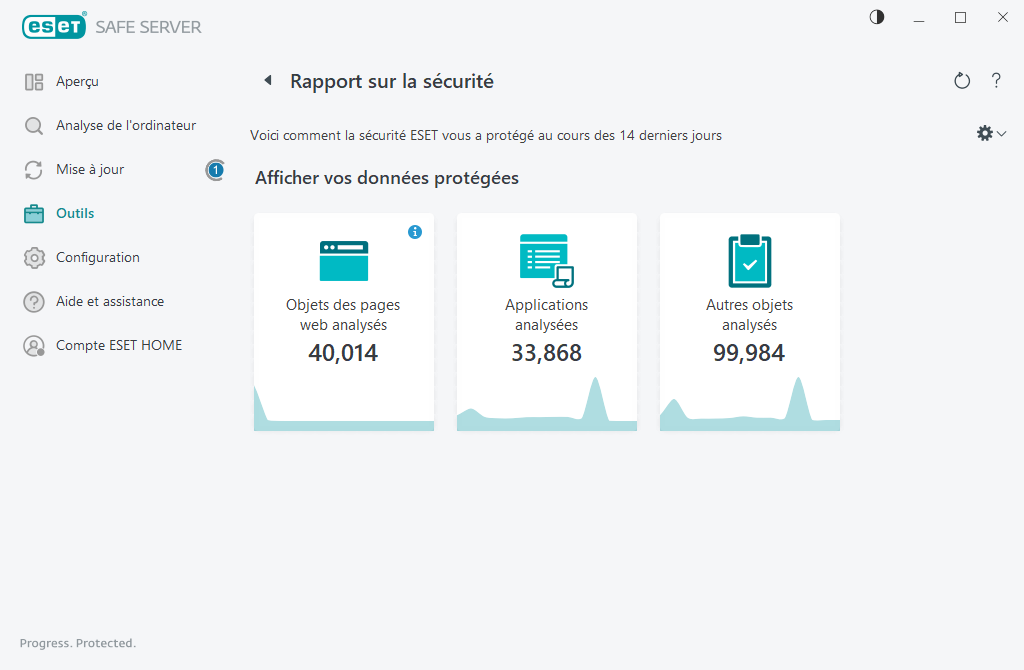Click the analyzed applications list icon
1024x670 pixels.
click(547, 261)
